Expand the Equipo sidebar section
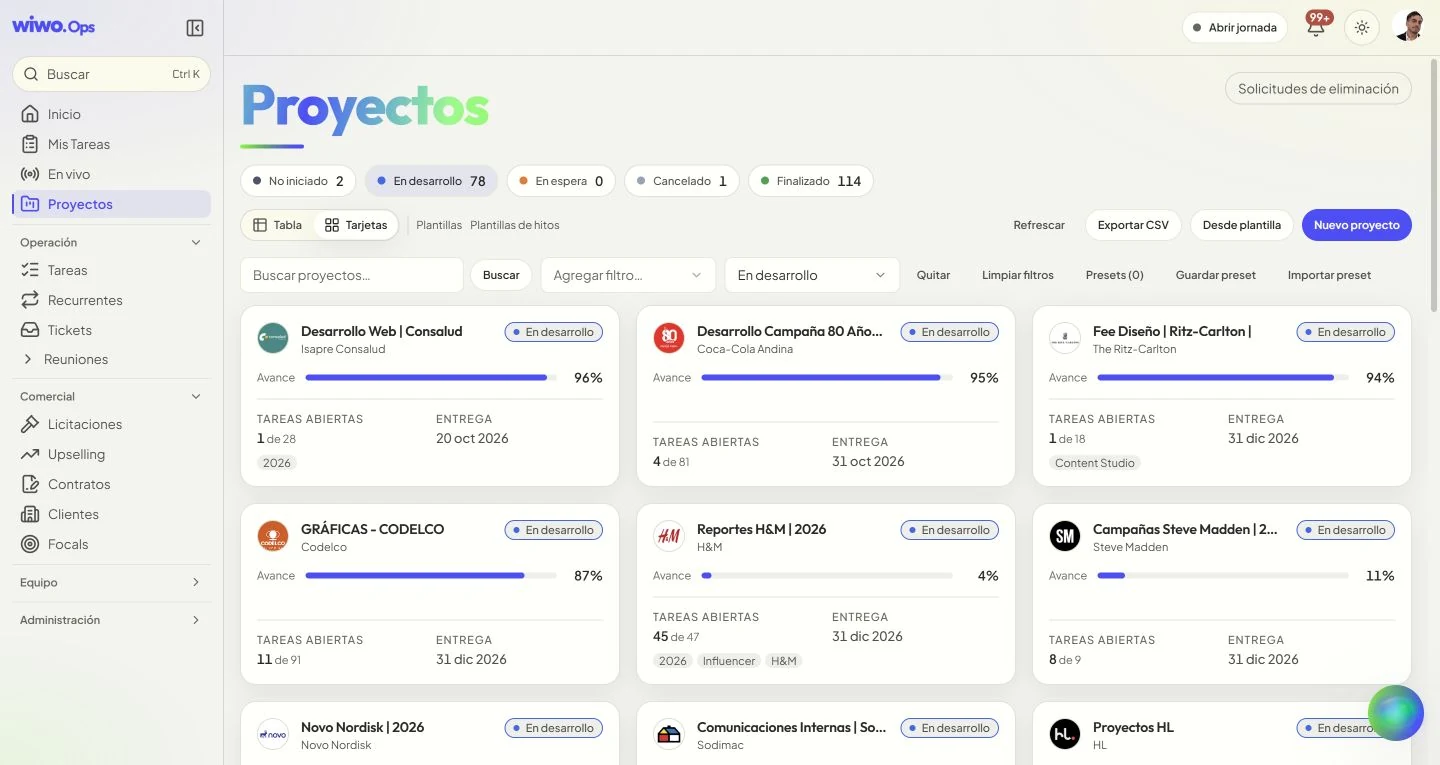The image size is (1440, 765). coord(112,582)
